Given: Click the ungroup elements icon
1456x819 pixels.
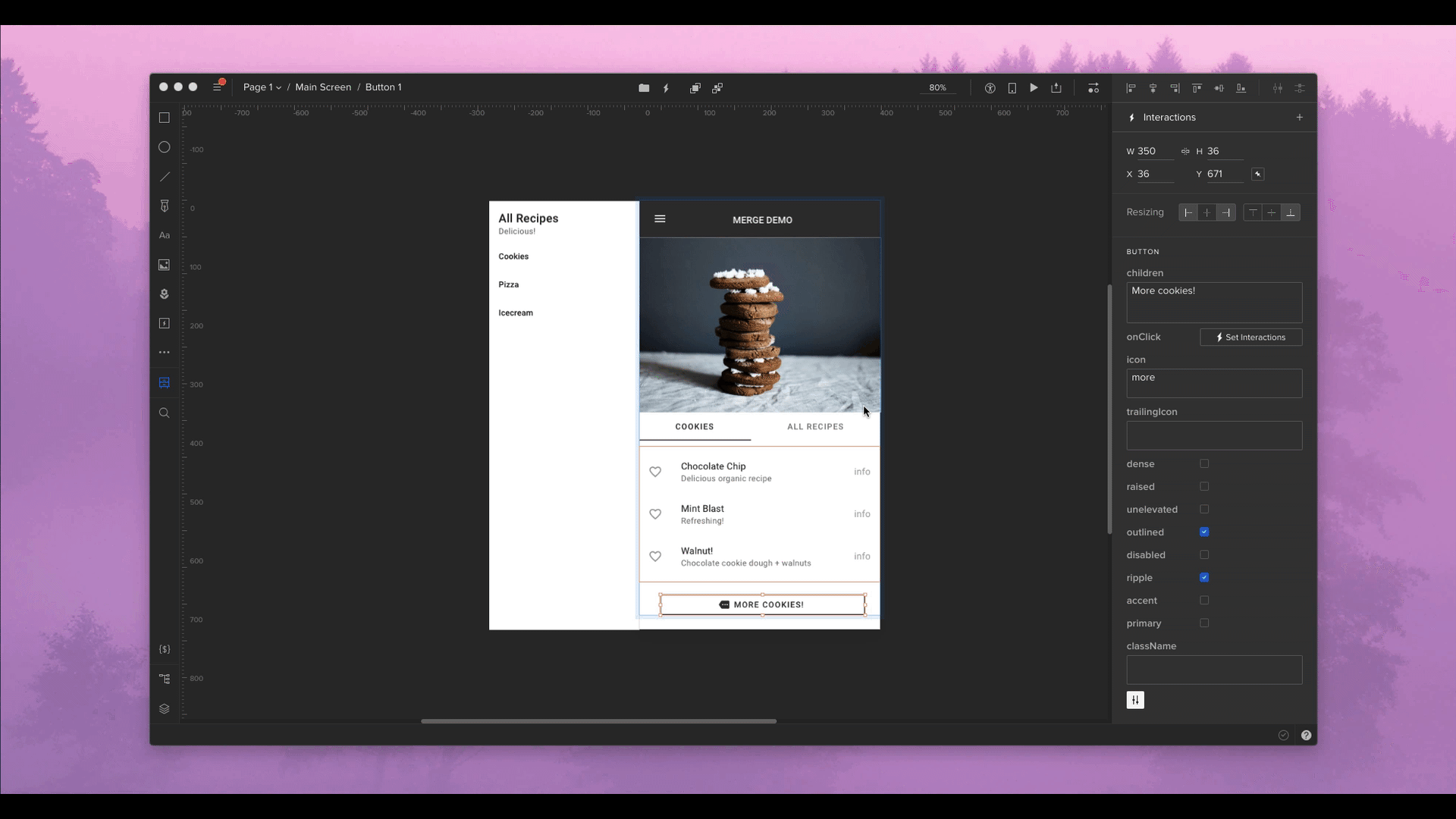Looking at the screenshot, I should 717,88.
